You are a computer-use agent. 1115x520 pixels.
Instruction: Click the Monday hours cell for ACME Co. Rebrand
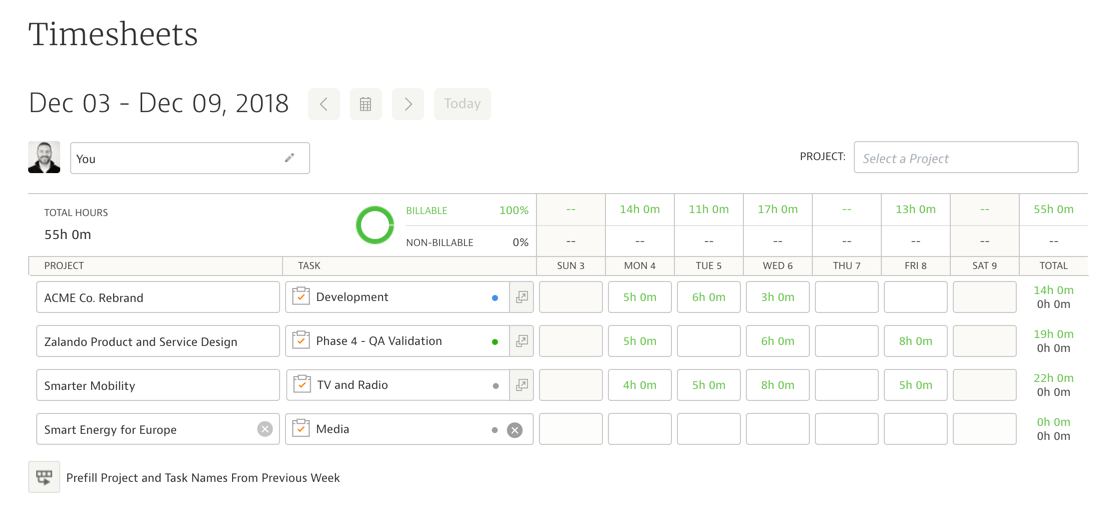[639, 298]
